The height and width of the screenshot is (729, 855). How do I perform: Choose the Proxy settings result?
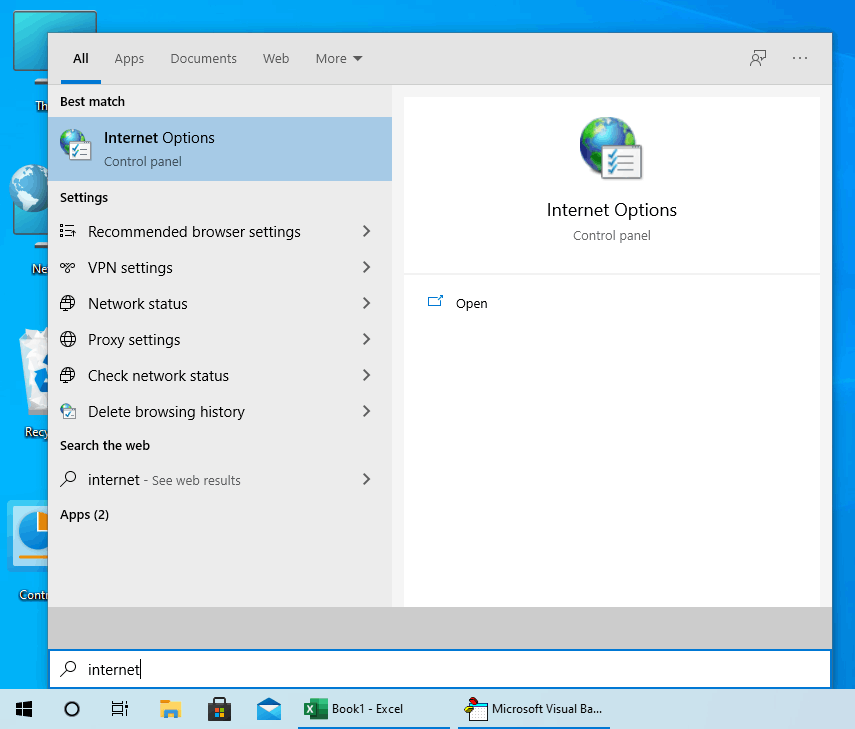pyautogui.click(x=220, y=339)
